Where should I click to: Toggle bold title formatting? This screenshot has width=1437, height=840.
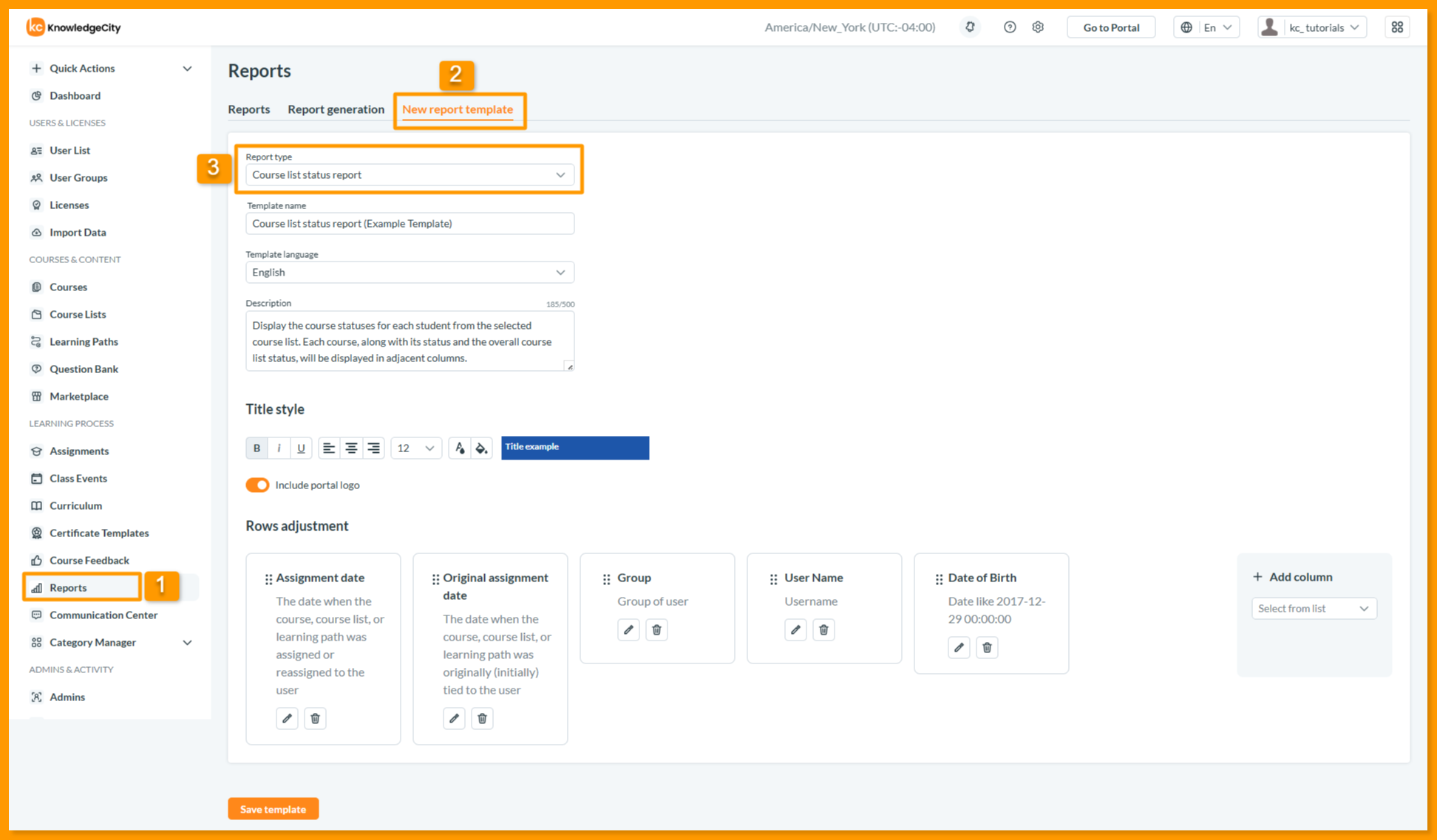(x=257, y=448)
